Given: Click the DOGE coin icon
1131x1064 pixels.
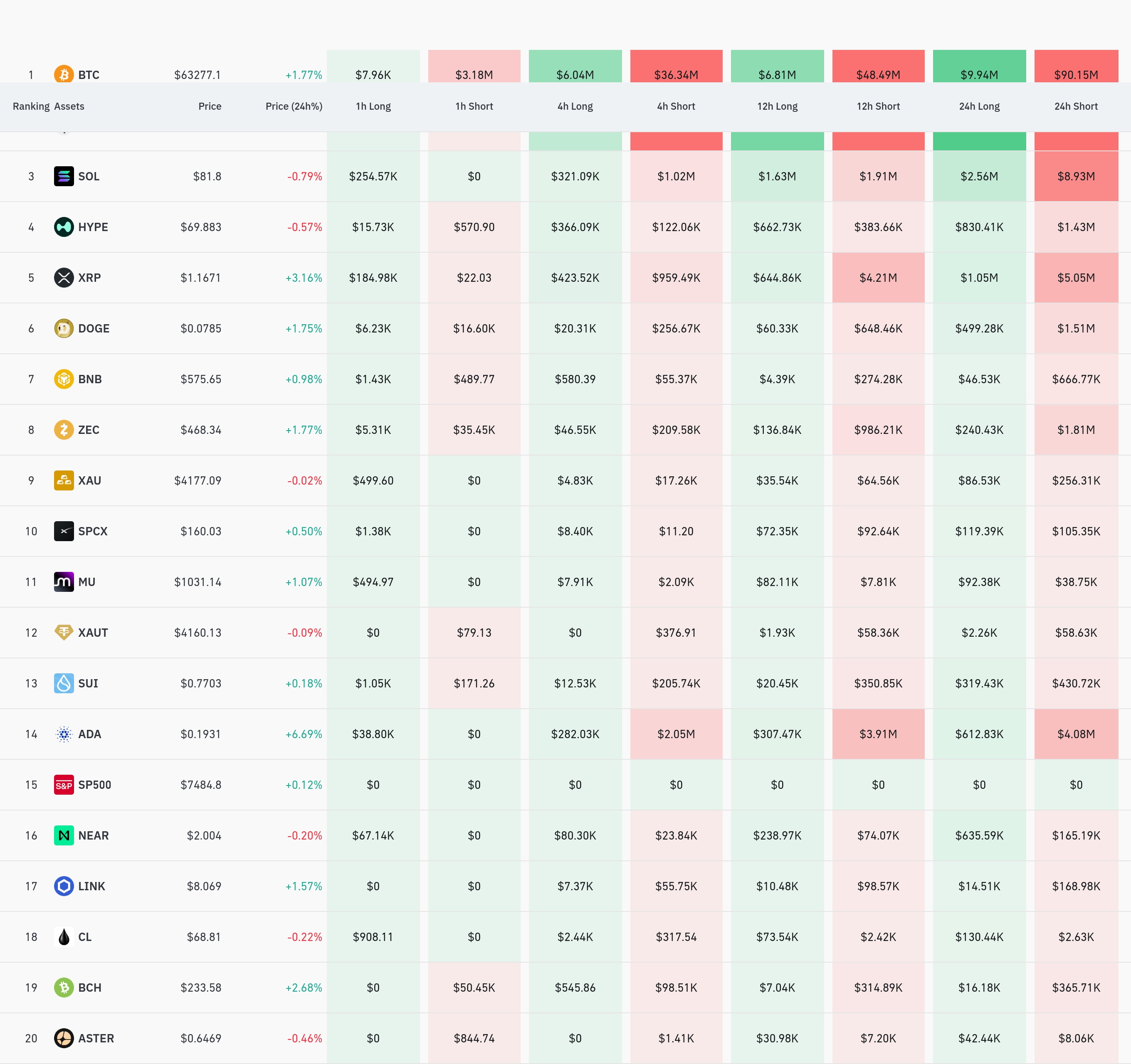Looking at the screenshot, I should click(64, 328).
